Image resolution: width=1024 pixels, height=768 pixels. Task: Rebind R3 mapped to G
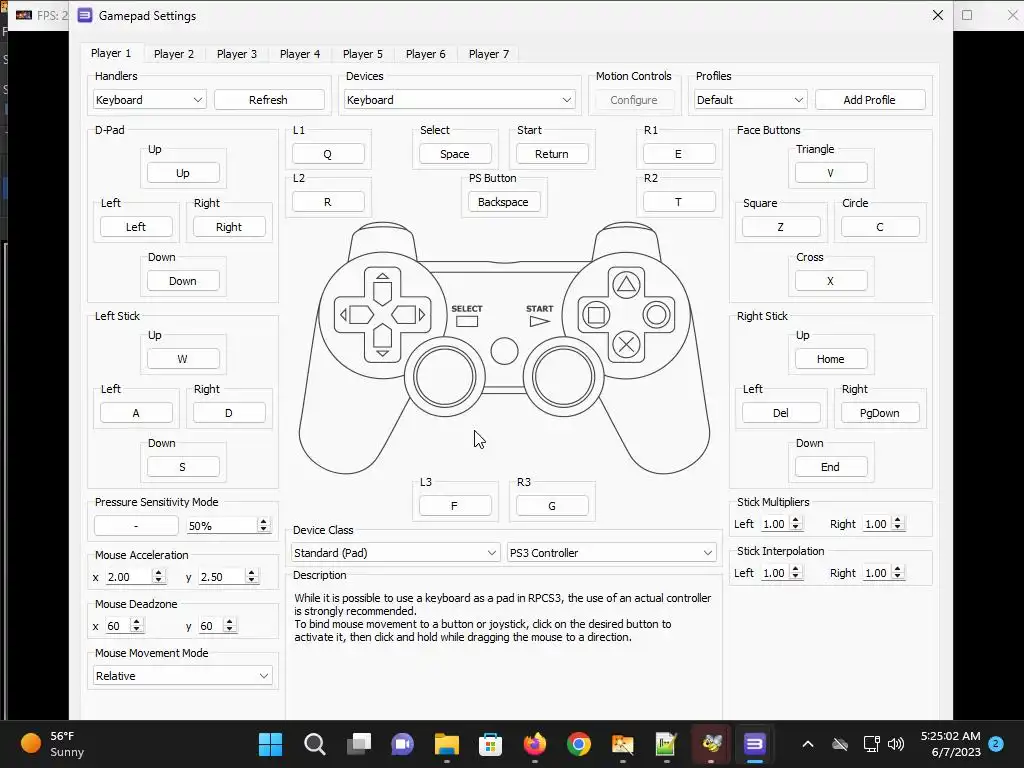(552, 505)
